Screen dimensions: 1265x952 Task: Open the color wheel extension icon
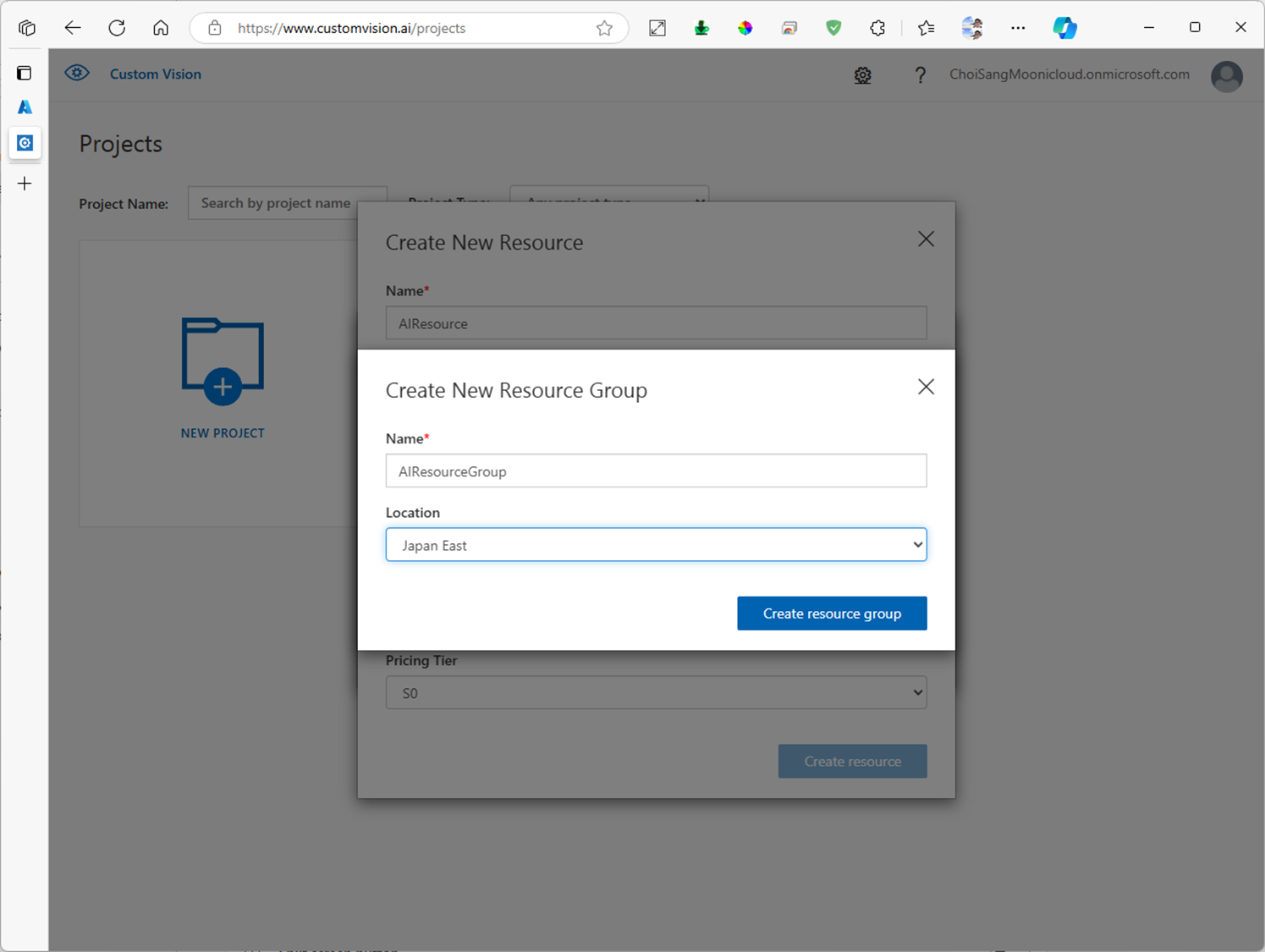(745, 28)
